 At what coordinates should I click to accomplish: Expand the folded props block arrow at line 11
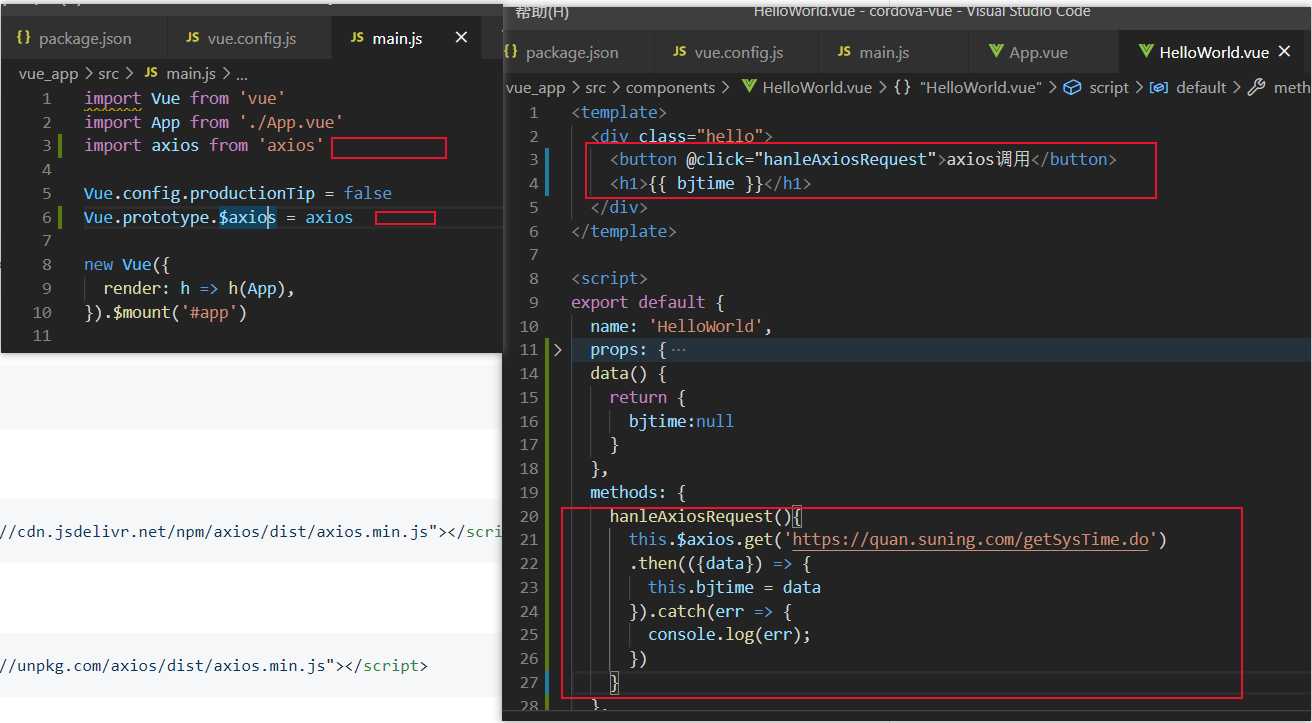(558, 350)
